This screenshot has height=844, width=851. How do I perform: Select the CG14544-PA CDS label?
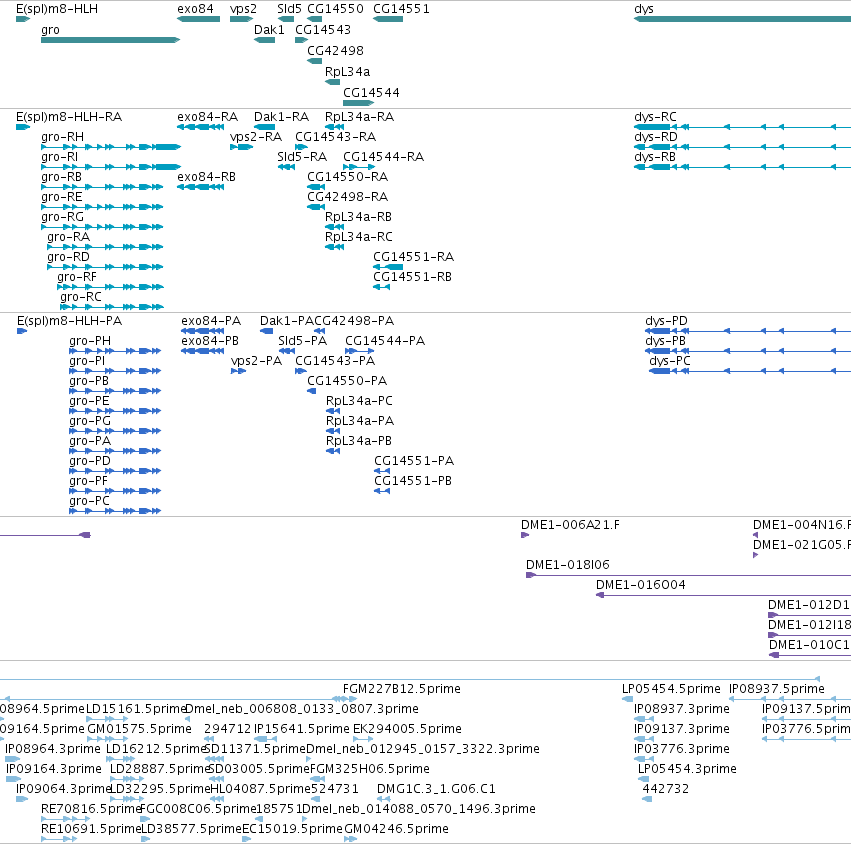click(x=385, y=341)
